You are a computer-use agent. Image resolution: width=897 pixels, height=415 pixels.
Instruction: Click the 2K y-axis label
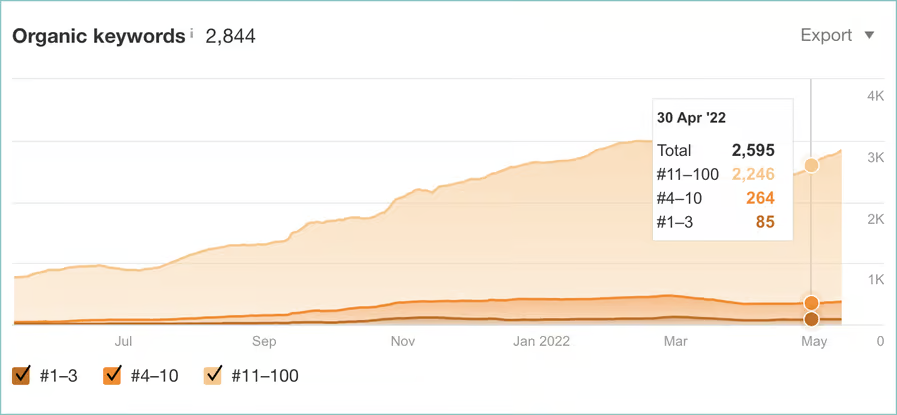[x=875, y=219]
